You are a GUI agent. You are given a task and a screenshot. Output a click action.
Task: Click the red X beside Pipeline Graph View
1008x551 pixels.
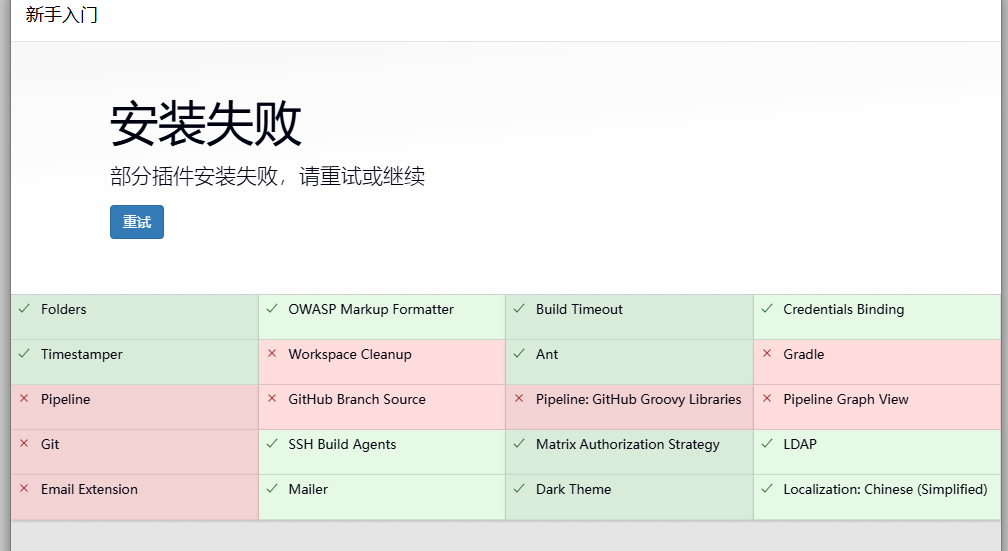point(767,398)
